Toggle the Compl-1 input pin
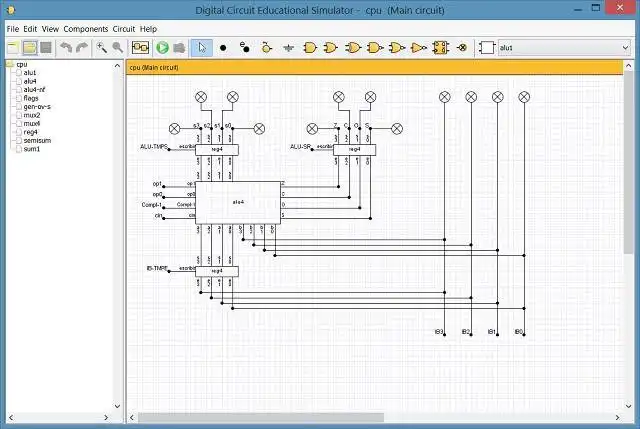Image resolution: width=640 pixels, height=429 pixels. (x=164, y=208)
